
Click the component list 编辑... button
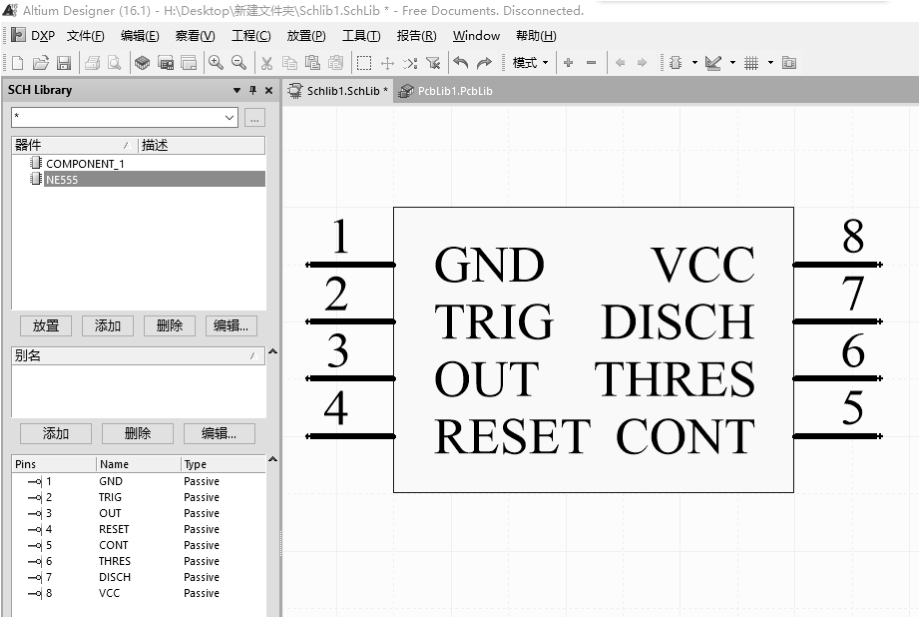tap(231, 326)
